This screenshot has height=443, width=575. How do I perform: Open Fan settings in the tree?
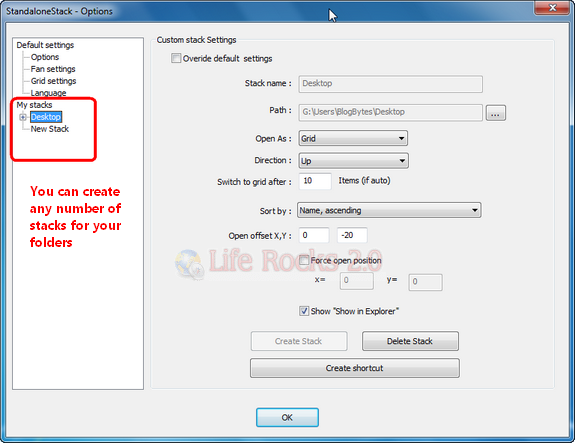pyautogui.click(x=53, y=69)
